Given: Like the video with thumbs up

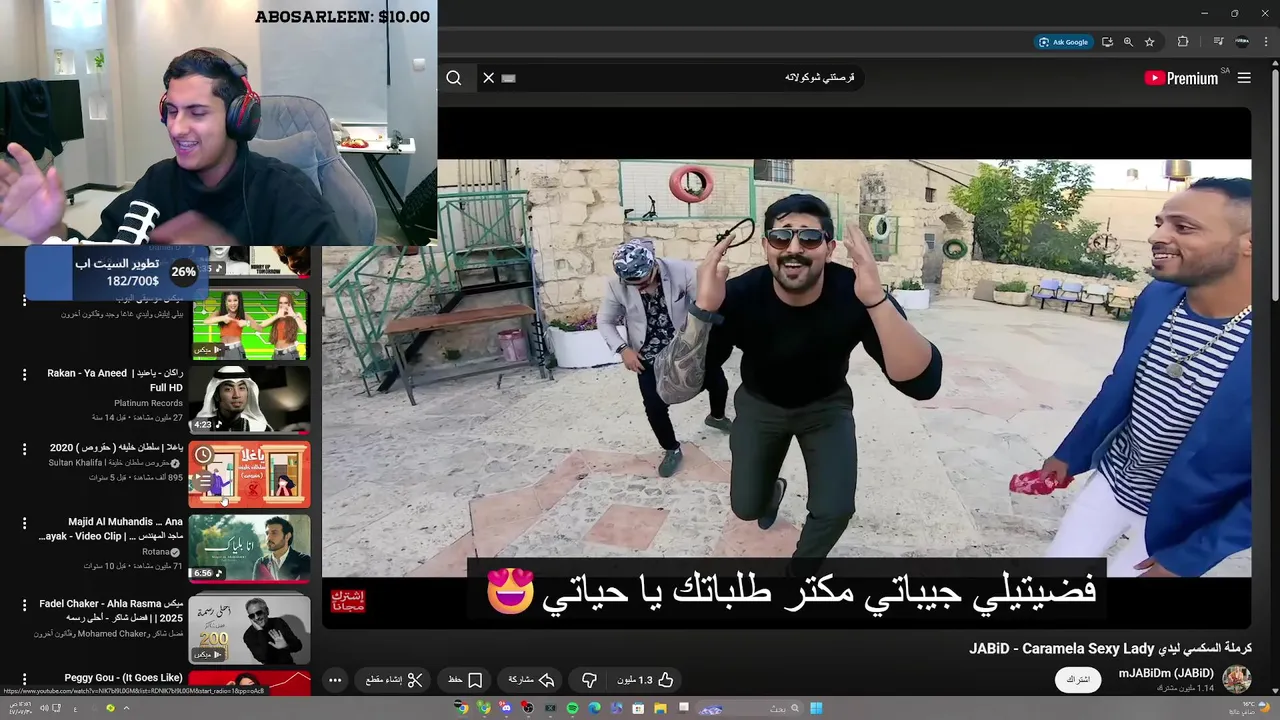Looking at the screenshot, I should (x=645, y=680).
